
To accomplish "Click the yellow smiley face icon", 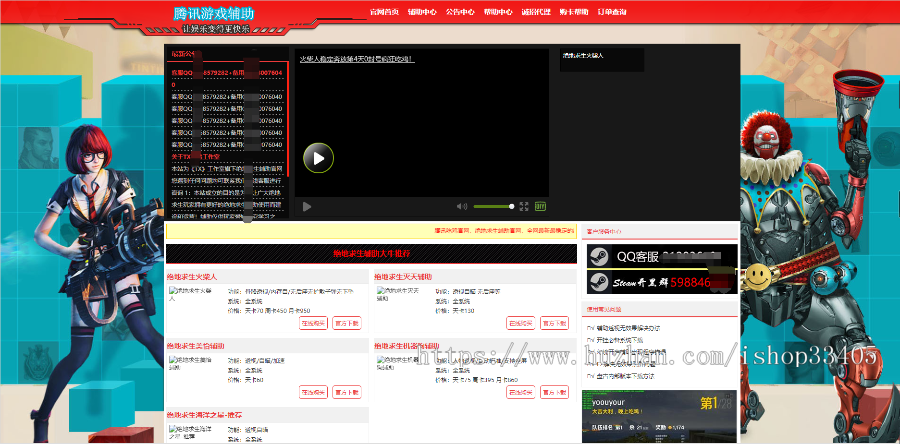I will (x=757, y=276).
